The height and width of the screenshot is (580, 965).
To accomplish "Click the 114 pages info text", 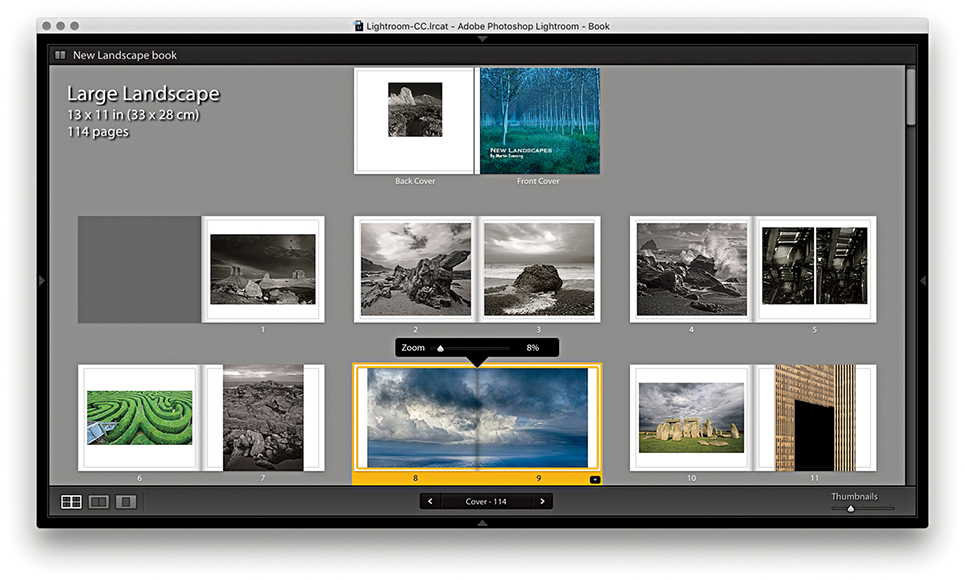I will (x=98, y=132).
